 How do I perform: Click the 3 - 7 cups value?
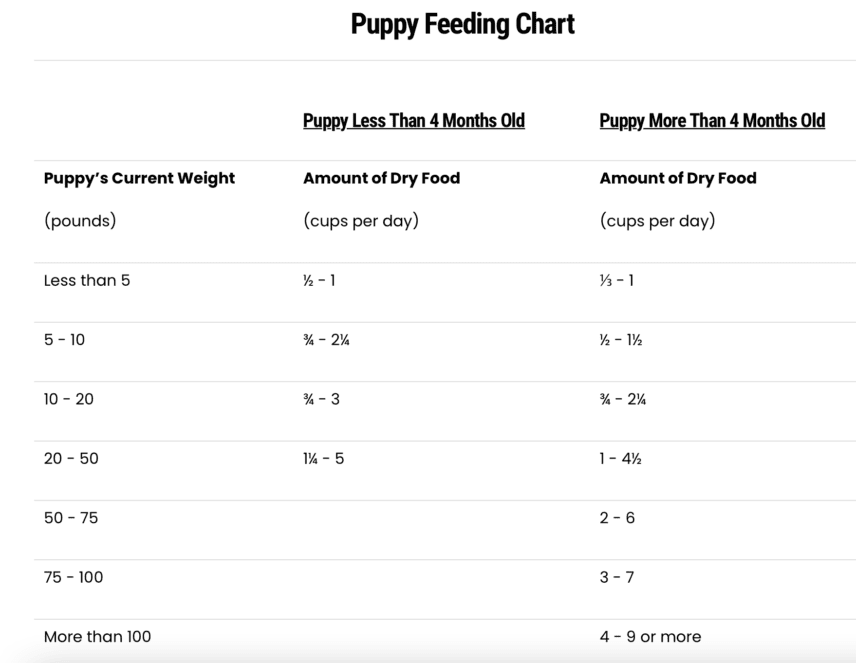point(617,577)
